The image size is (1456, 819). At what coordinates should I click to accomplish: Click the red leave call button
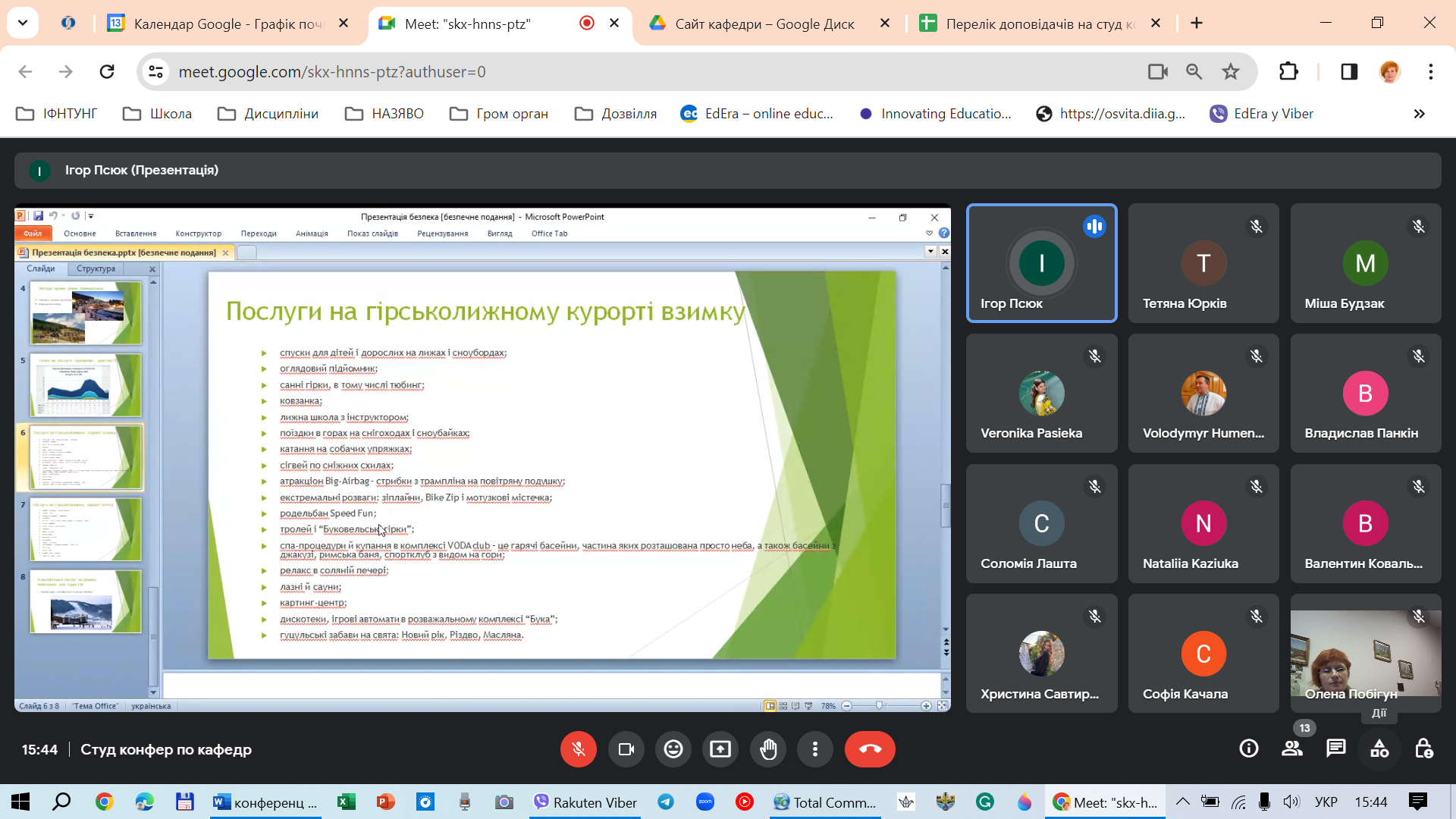(870, 749)
